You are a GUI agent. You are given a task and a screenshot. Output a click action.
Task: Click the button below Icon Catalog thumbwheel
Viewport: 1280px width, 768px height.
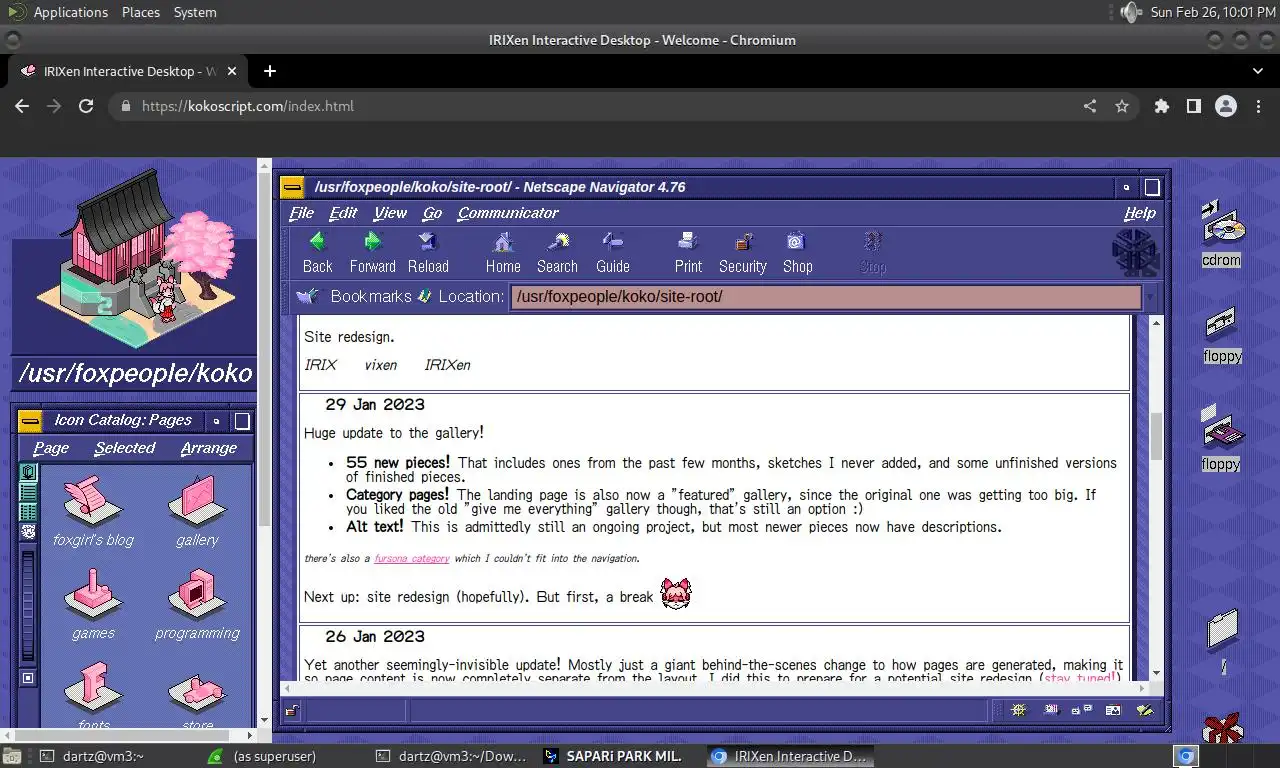click(28, 678)
